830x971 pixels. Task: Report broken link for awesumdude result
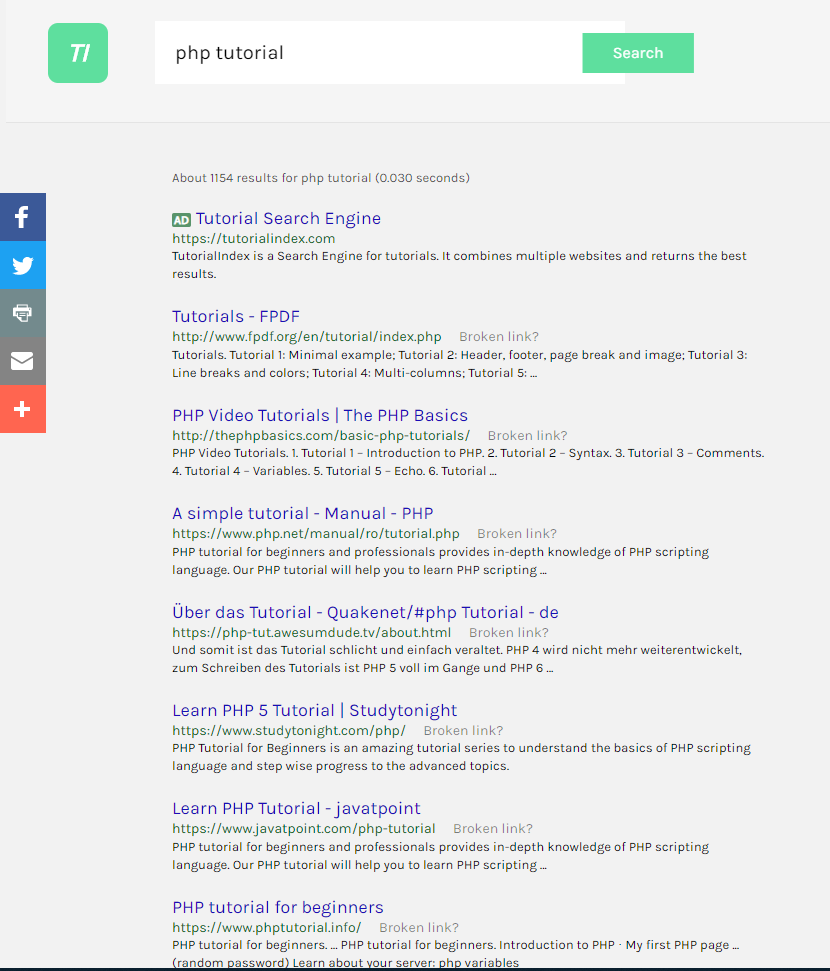click(509, 632)
